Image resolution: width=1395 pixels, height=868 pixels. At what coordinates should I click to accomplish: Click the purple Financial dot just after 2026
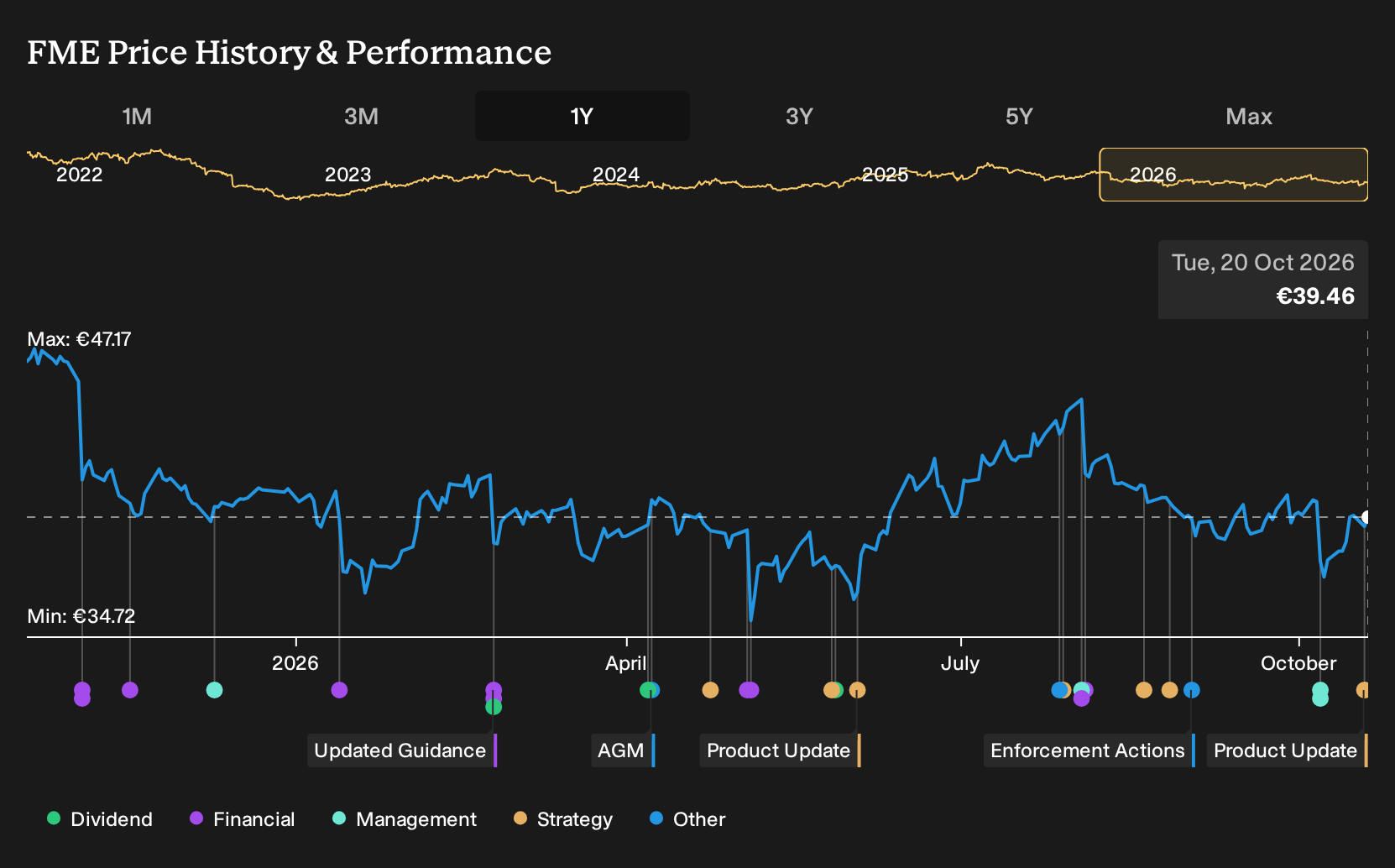339,690
